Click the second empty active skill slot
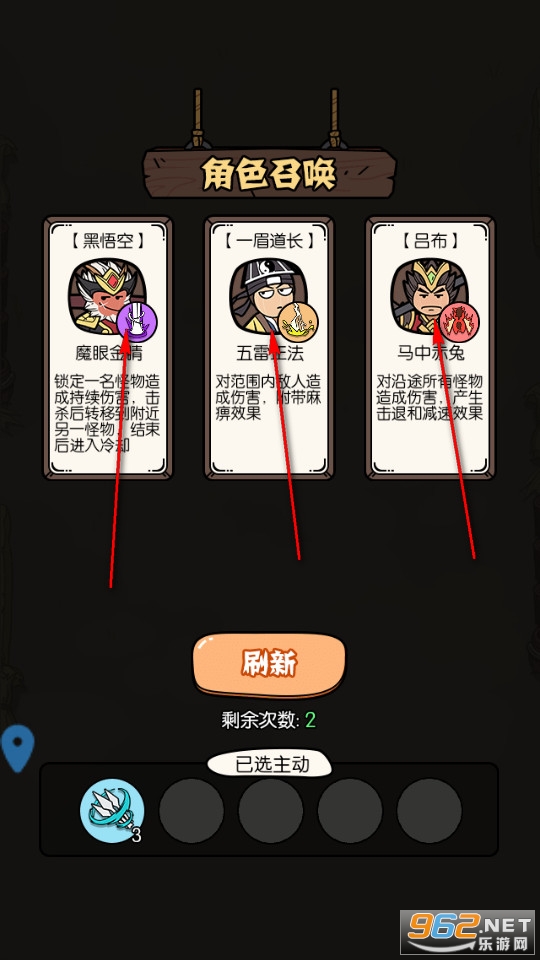The height and width of the screenshot is (960, 540). [x=191, y=811]
